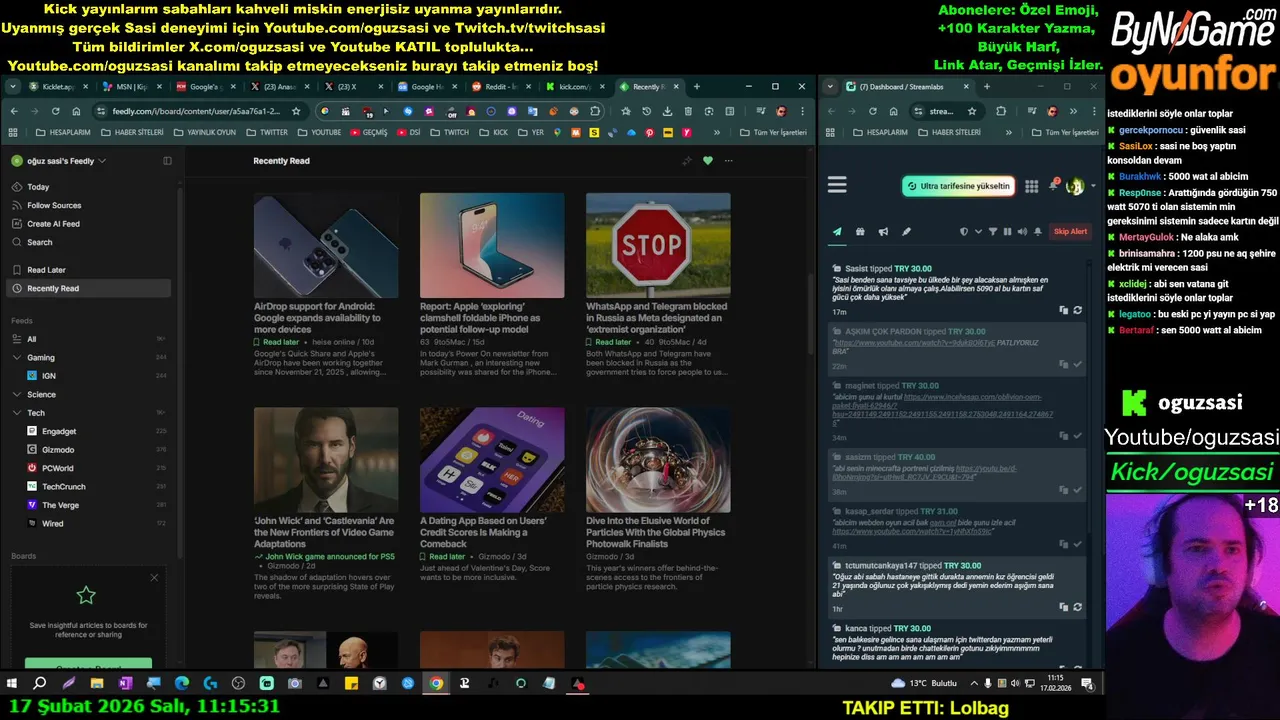
Task: Open the TechCrunch feed
Action: tap(63, 486)
